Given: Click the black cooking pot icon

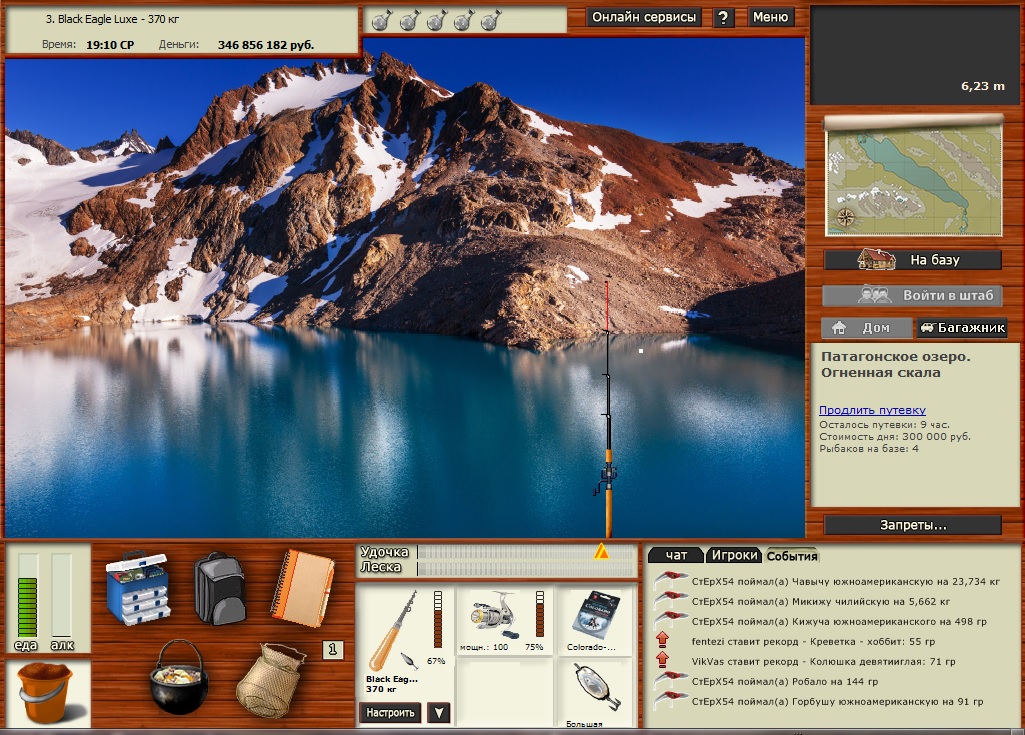Looking at the screenshot, I should tap(178, 677).
